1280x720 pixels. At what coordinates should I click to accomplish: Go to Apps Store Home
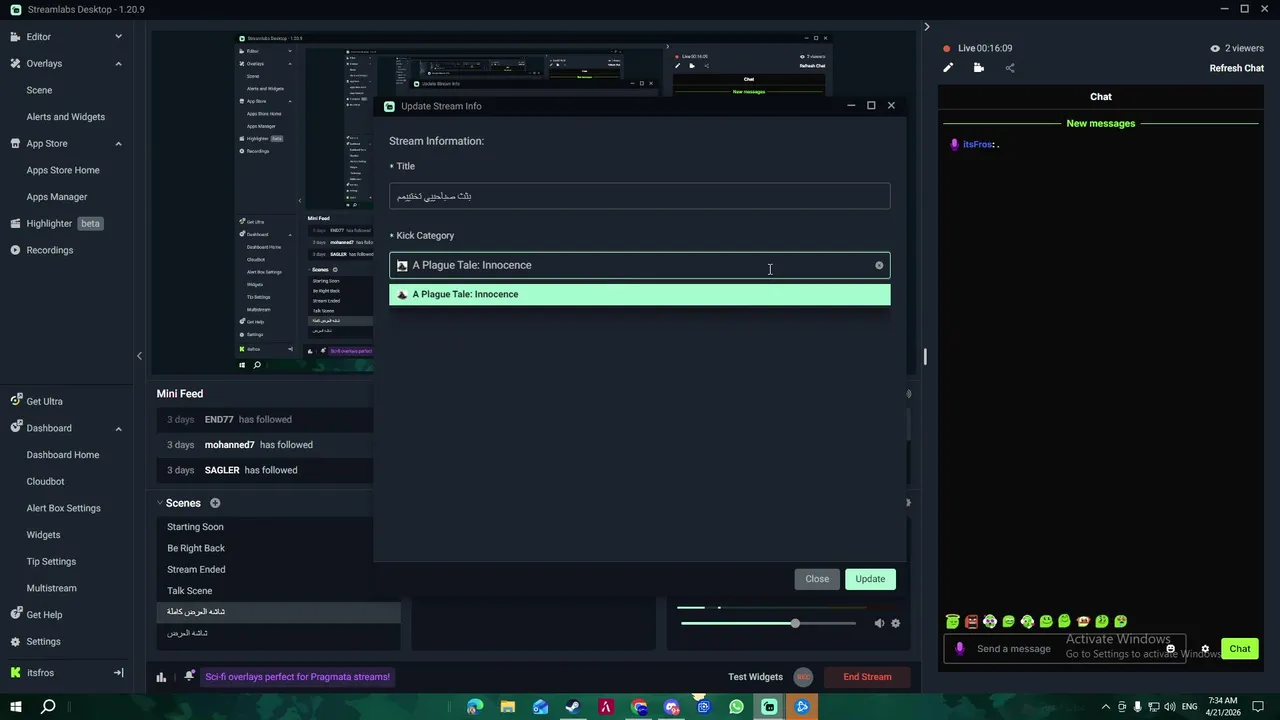63,170
